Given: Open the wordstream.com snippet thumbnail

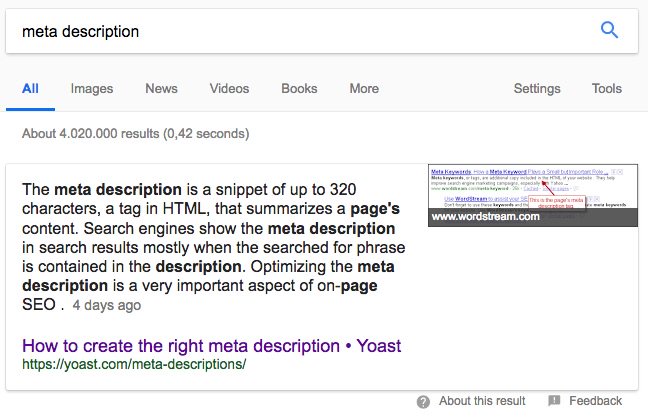Looking at the screenshot, I should coord(533,195).
